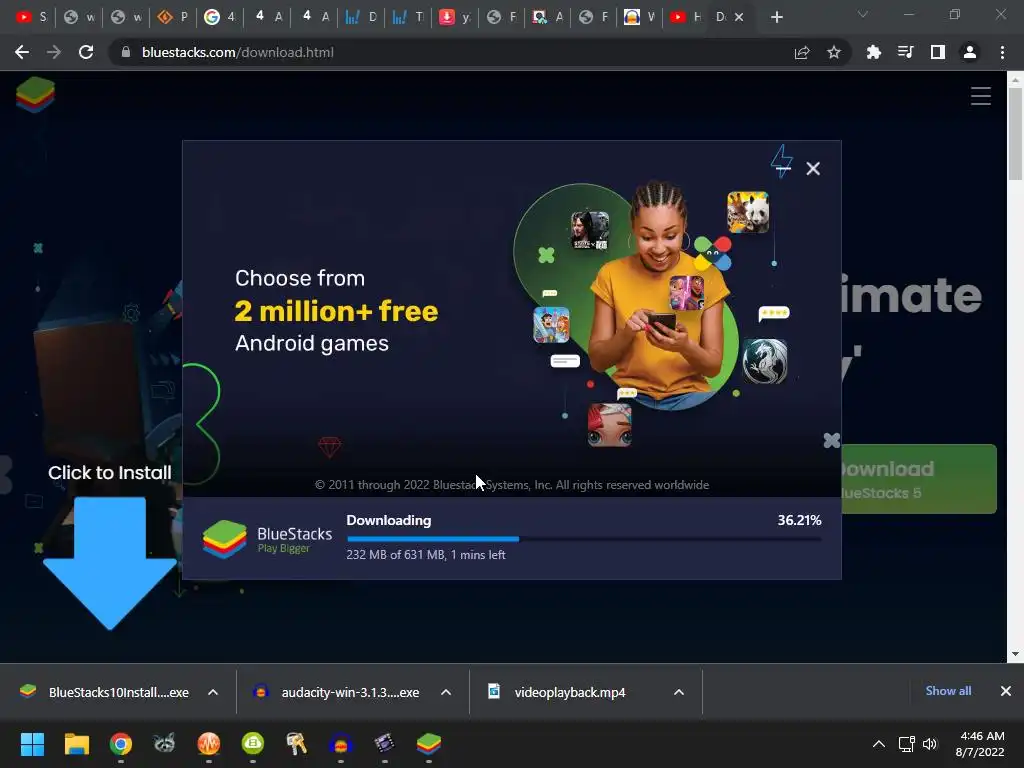
Task: Close the downloading popup with the X
Action: [x=813, y=168]
